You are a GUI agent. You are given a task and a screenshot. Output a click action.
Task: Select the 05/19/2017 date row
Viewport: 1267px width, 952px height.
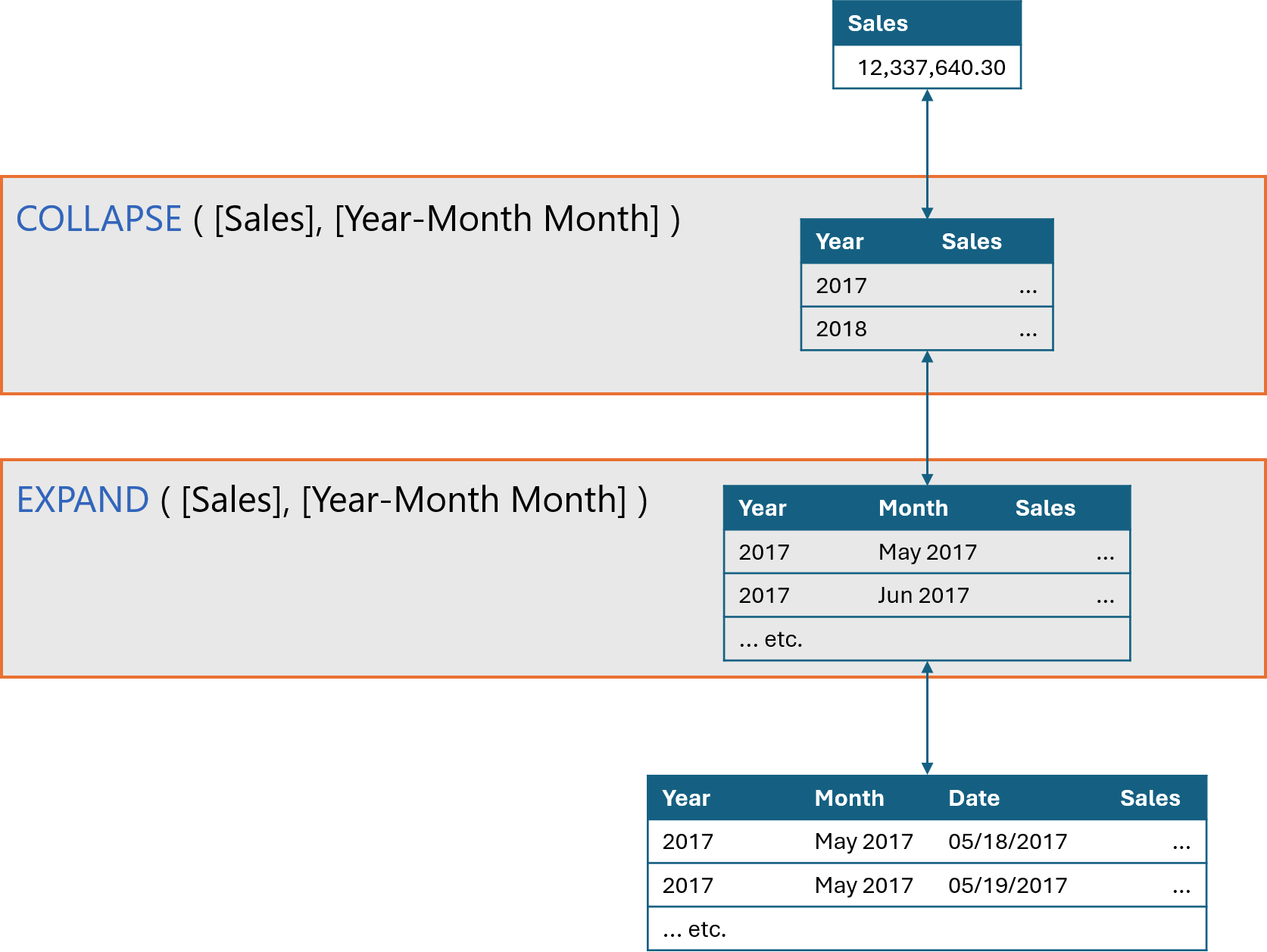point(927,885)
